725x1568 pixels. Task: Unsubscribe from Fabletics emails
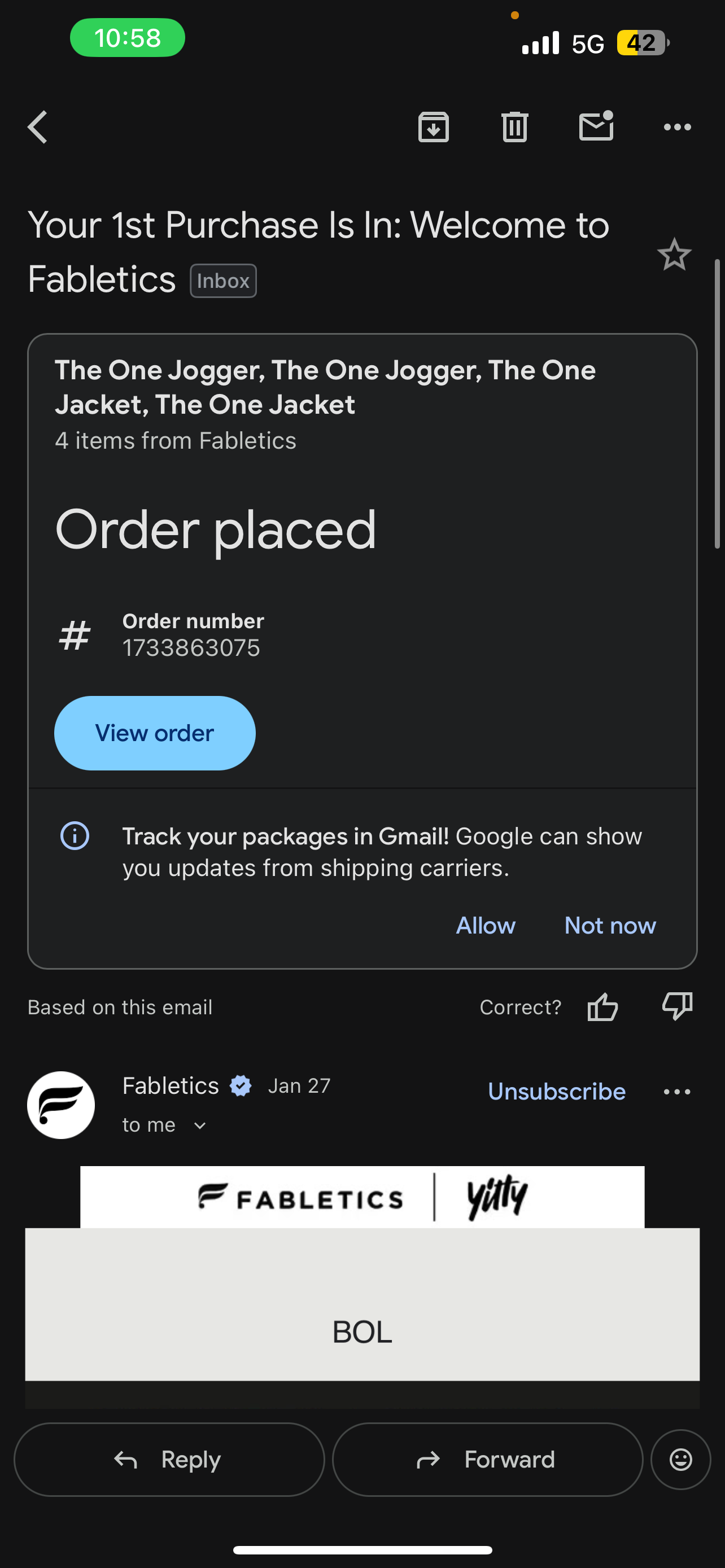pyautogui.click(x=556, y=1092)
